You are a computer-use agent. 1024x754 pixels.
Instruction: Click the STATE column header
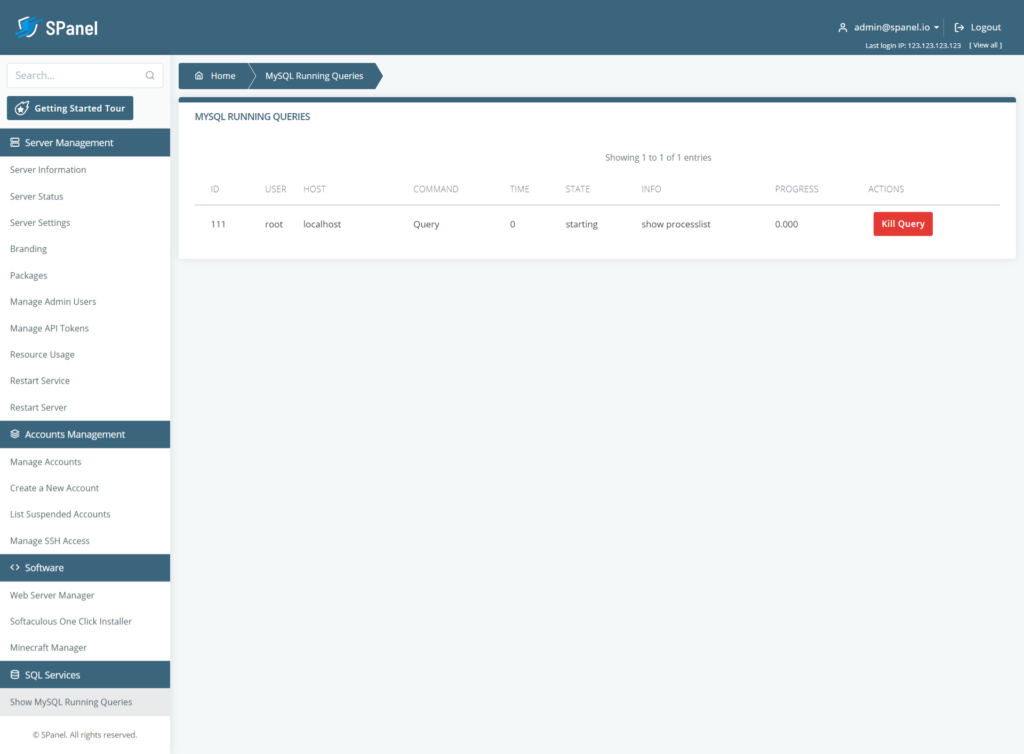[577, 189]
